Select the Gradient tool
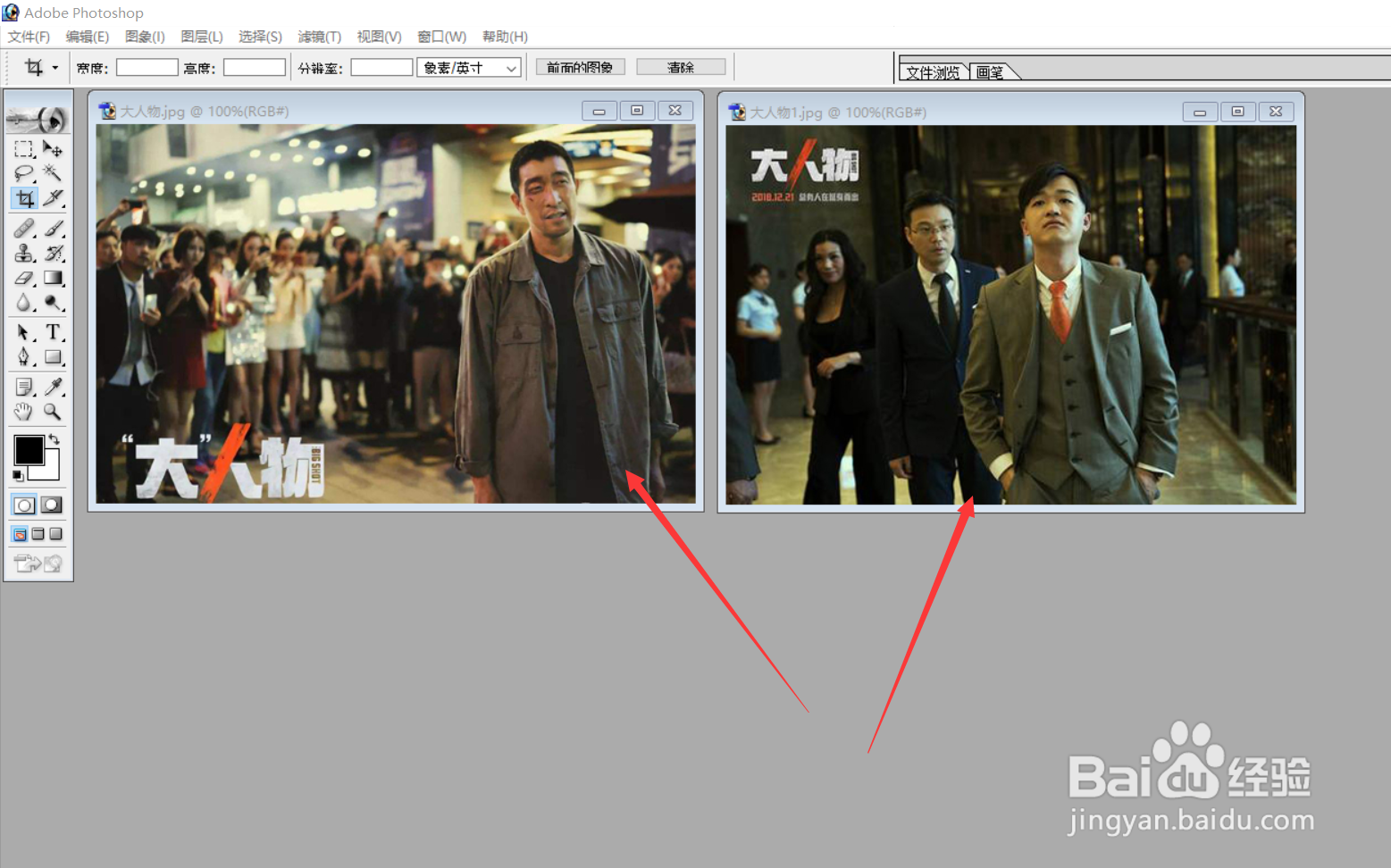Screen dimensions: 1391x868 [53, 278]
